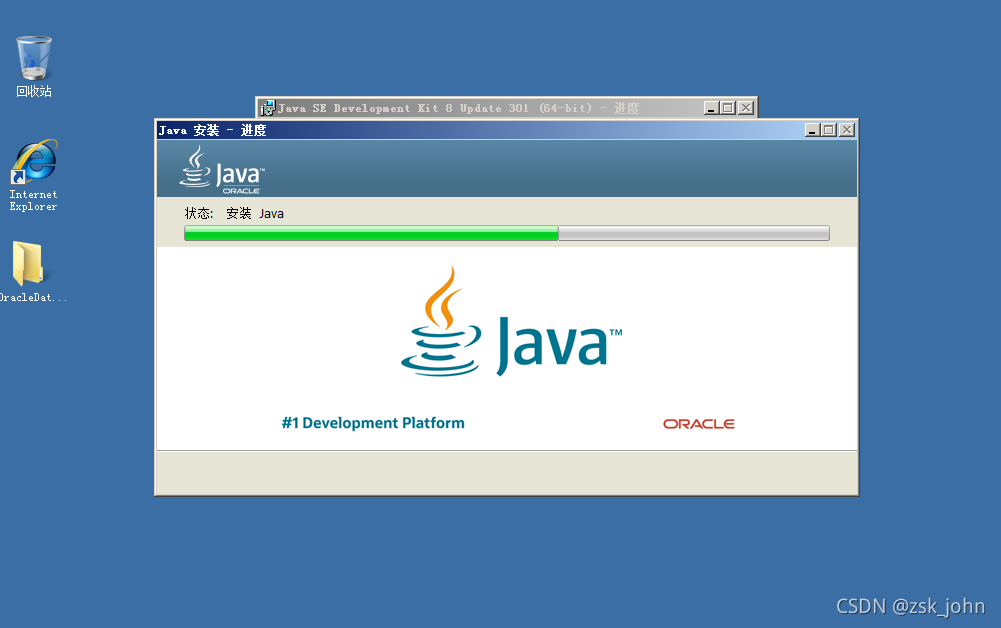Minimize the Java SE Development Kit 8 window
Image resolution: width=1001 pixels, height=628 pixels.
click(x=711, y=108)
